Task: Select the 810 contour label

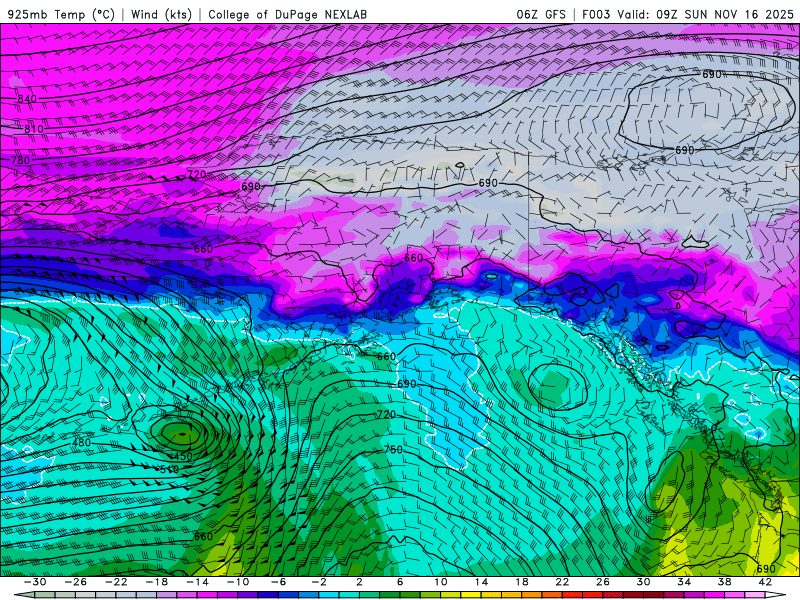Action: pos(34,129)
